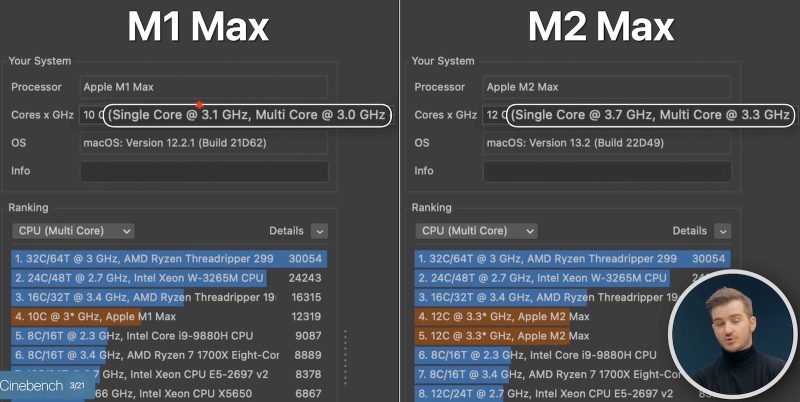Select Xeon W-3265M row in M1 Max ranking
This screenshot has width=800, height=402.
coord(169,278)
